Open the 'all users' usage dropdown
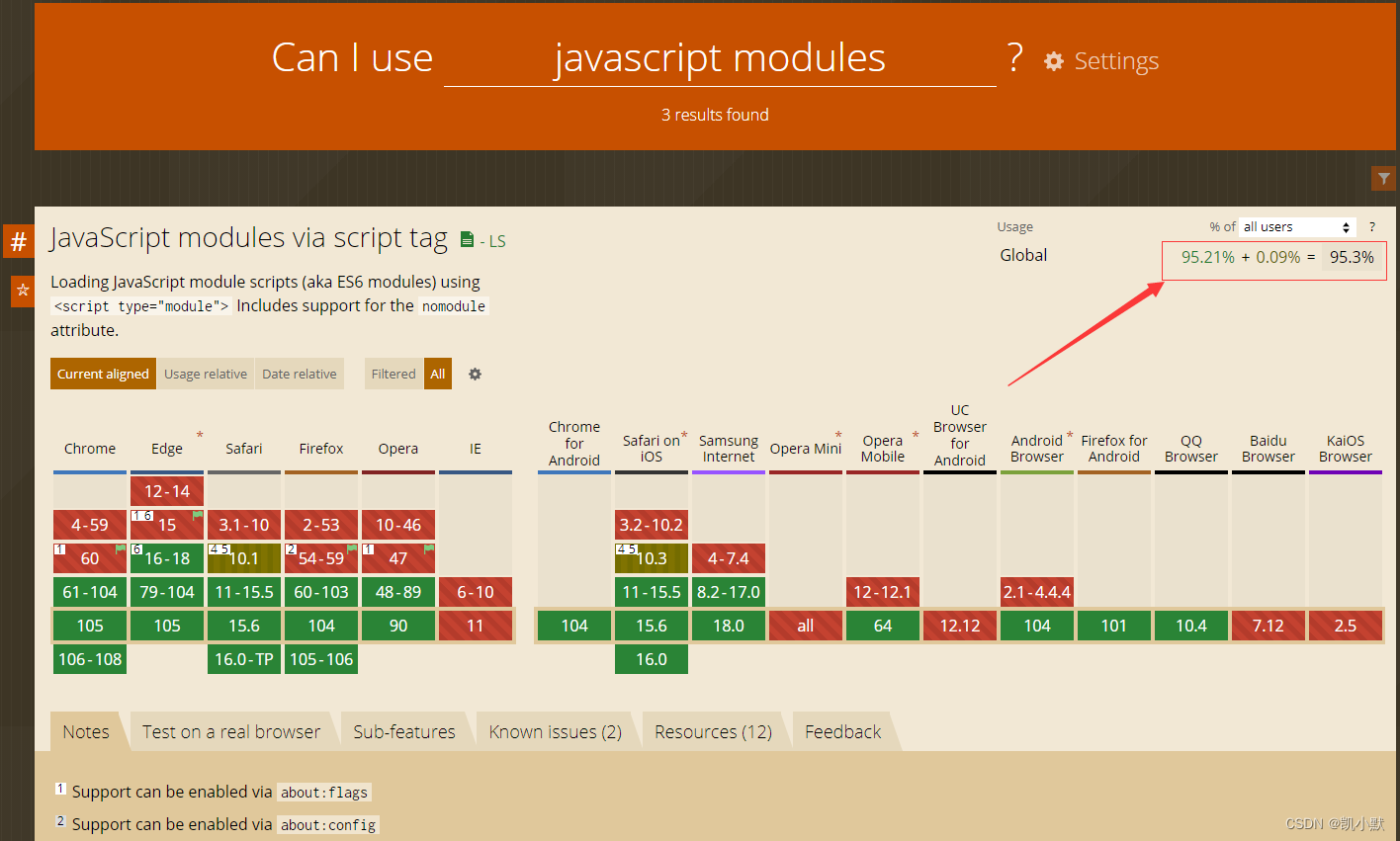 pos(1297,227)
